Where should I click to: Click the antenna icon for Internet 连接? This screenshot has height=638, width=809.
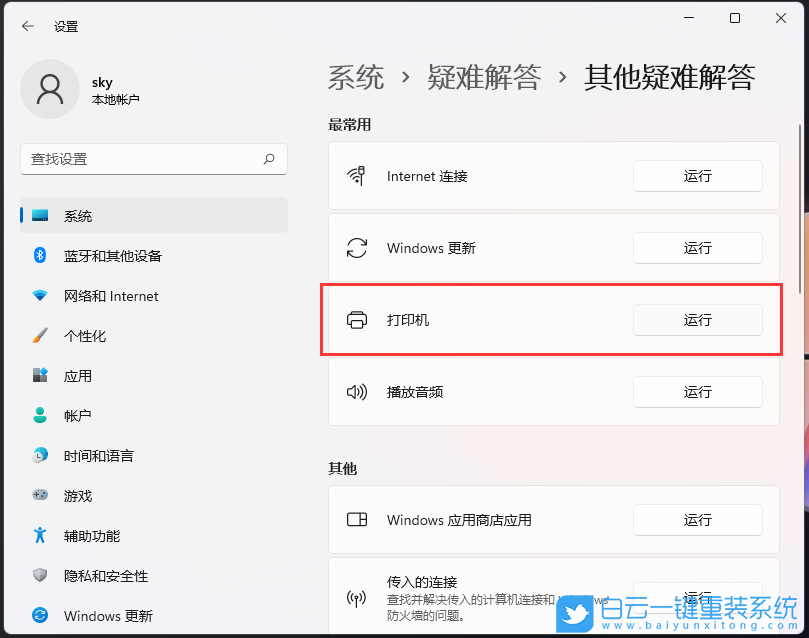pos(356,176)
